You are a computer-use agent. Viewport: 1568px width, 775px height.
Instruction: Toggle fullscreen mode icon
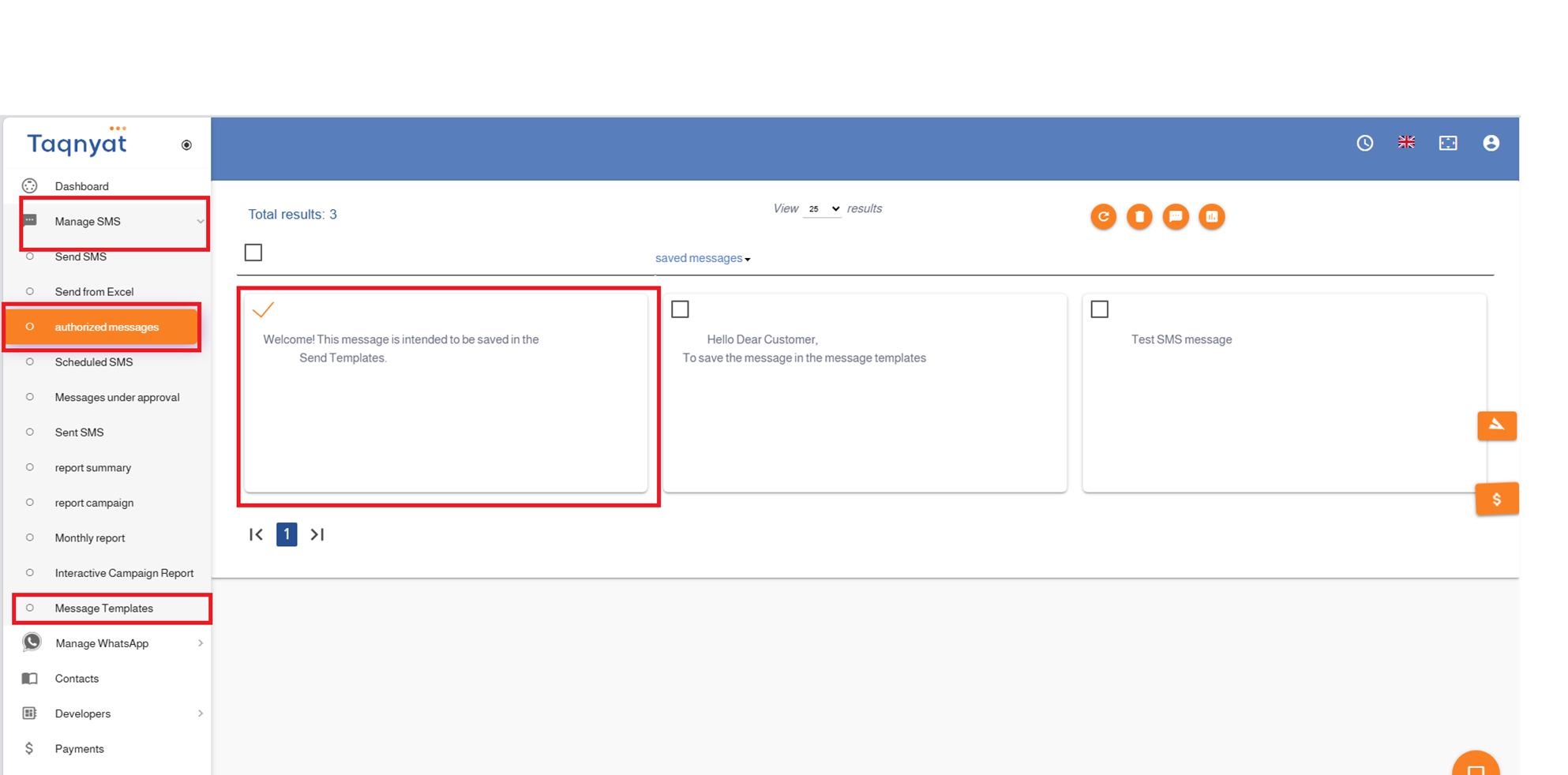pyautogui.click(x=1448, y=143)
